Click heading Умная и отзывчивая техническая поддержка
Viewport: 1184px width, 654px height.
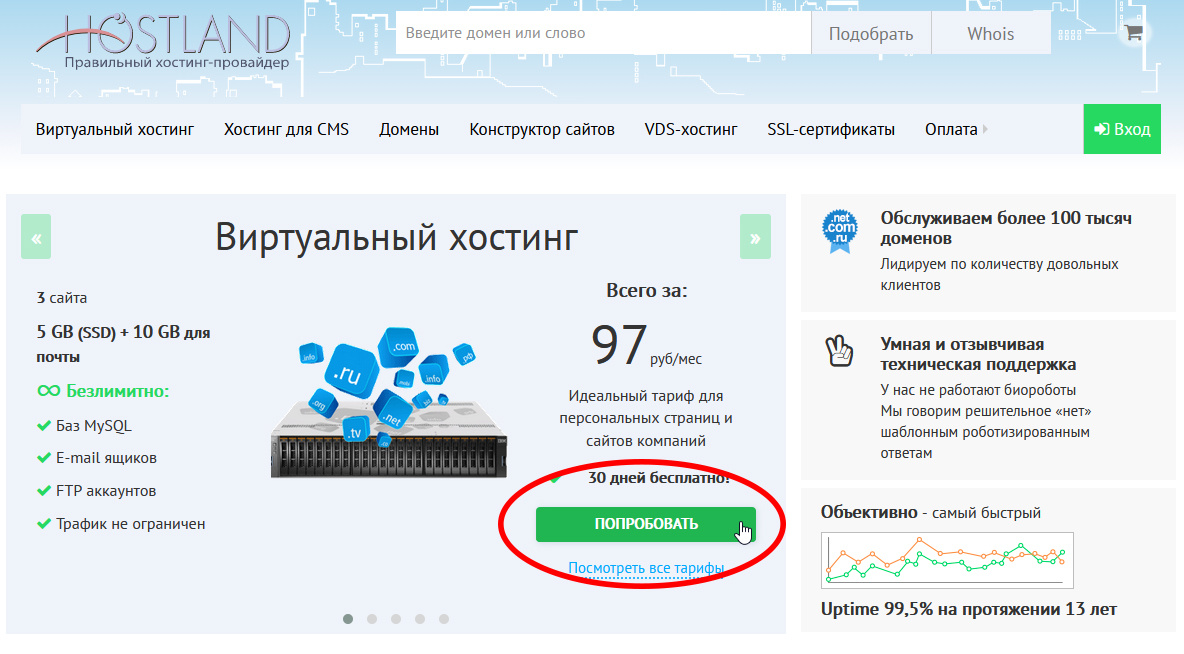pyautogui.click(x=978, y=354)
